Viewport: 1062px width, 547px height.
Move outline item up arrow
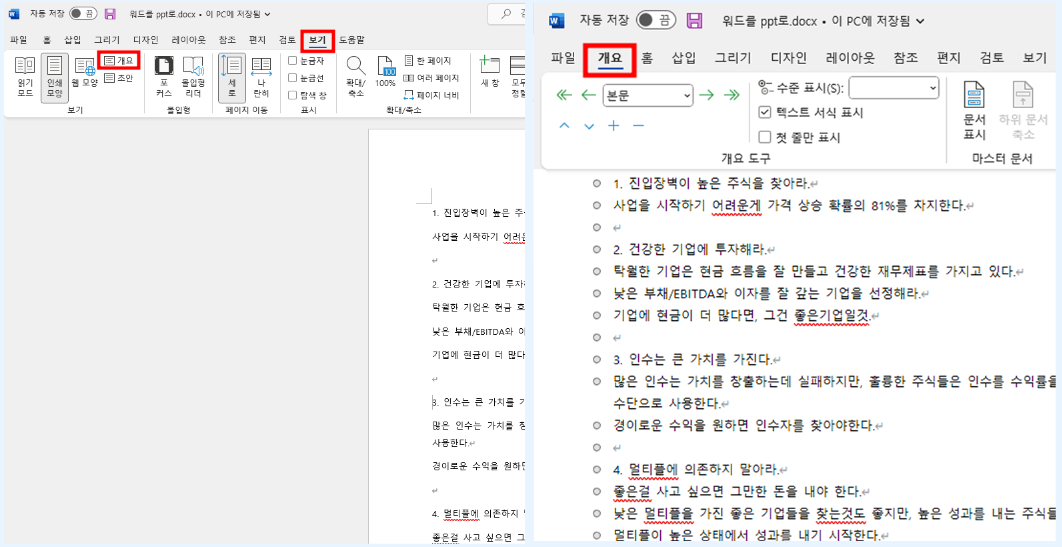[x=565, y=126]
